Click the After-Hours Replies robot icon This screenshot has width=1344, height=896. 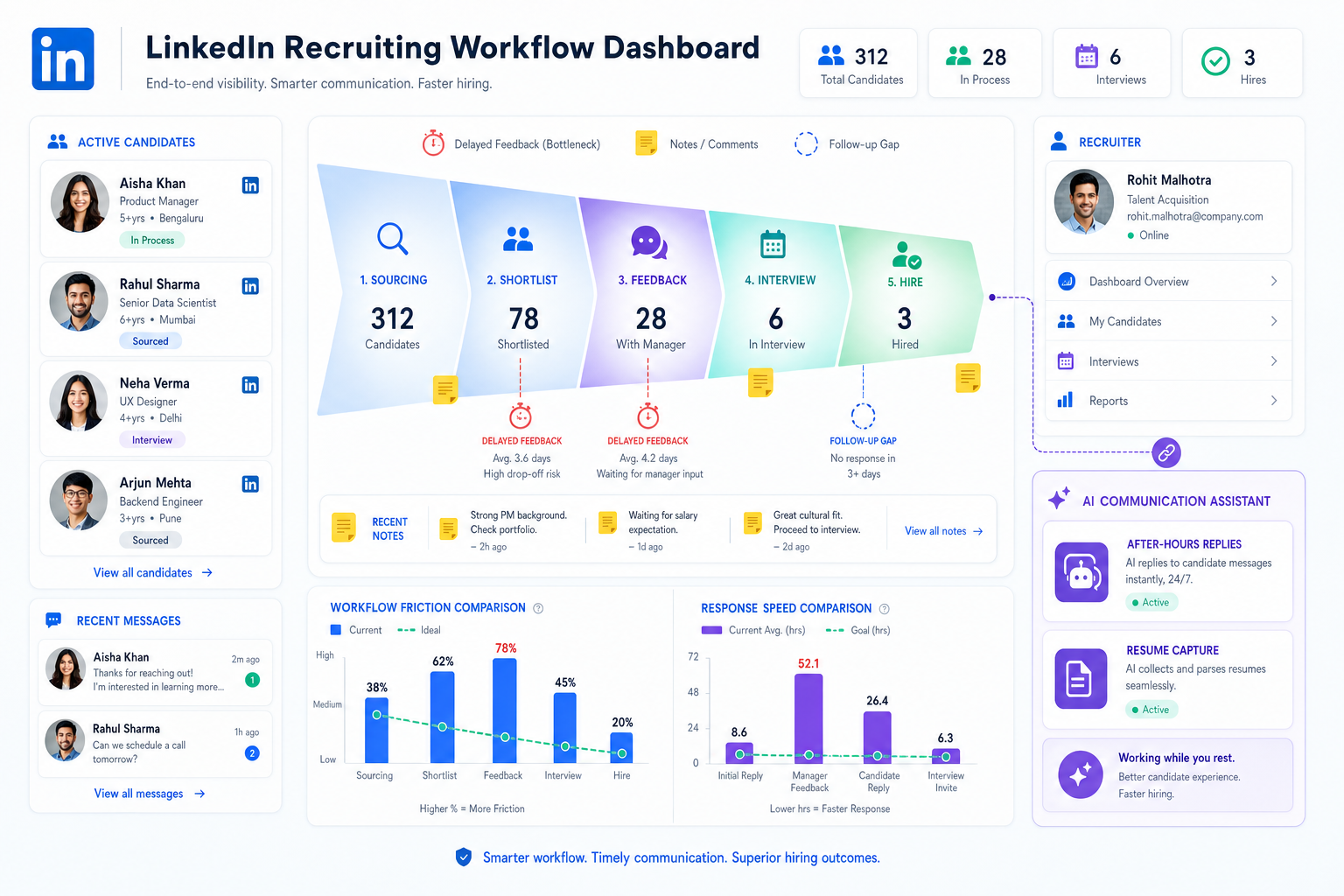[x=1081, y=572]
